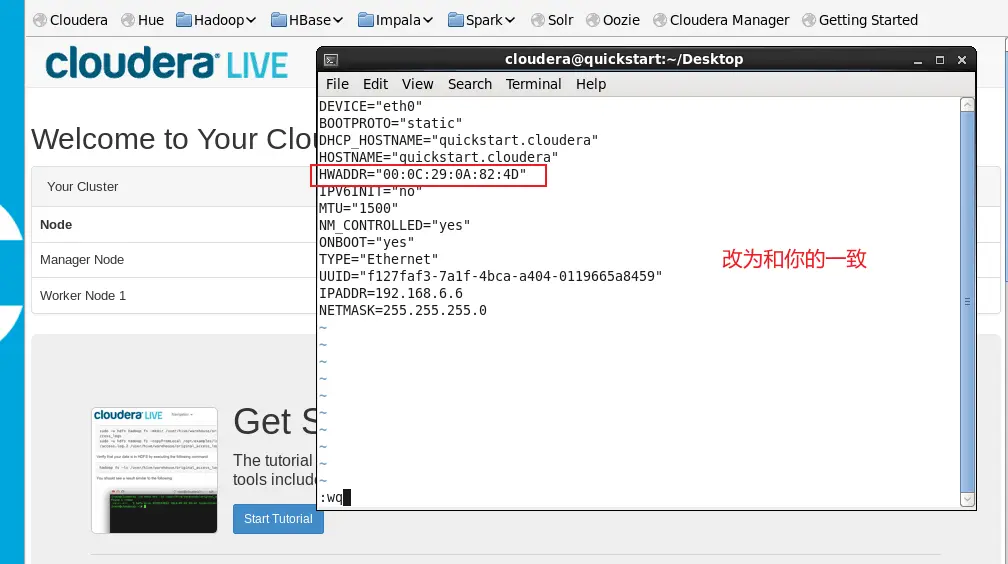Expand the Hadoop bookmark dropdown arrow
The width and height of the screenshot is (1008, 564).
point(251,21)
